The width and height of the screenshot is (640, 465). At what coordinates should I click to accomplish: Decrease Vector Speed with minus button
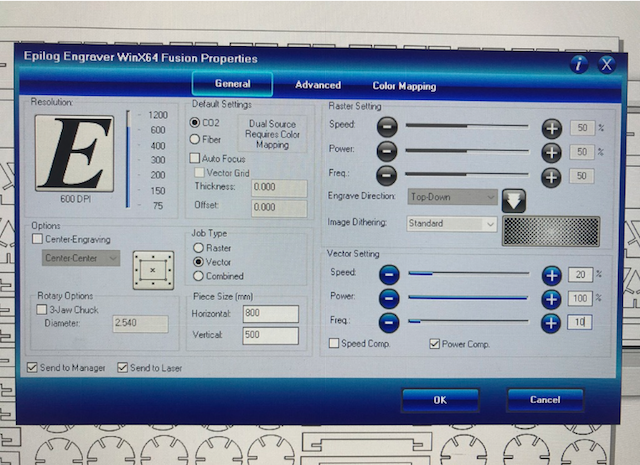coord(389,274)
